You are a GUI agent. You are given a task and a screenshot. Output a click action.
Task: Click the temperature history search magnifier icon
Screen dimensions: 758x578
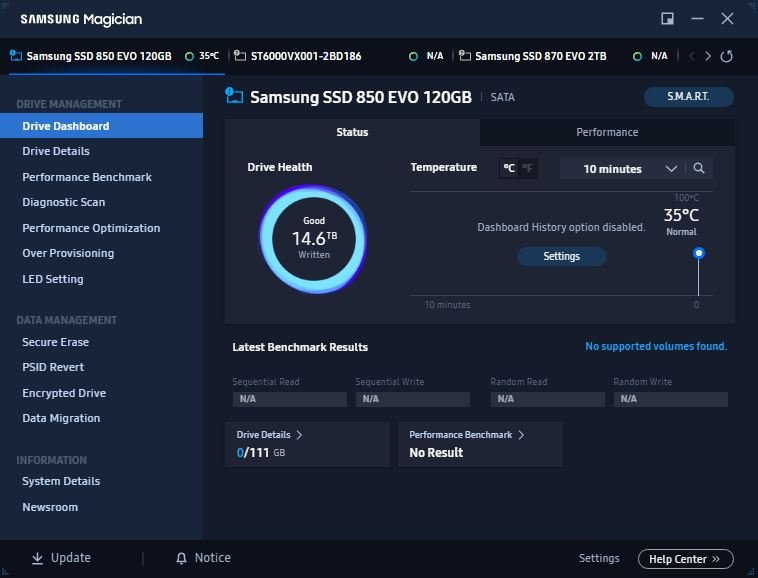(x=699, y=168)
